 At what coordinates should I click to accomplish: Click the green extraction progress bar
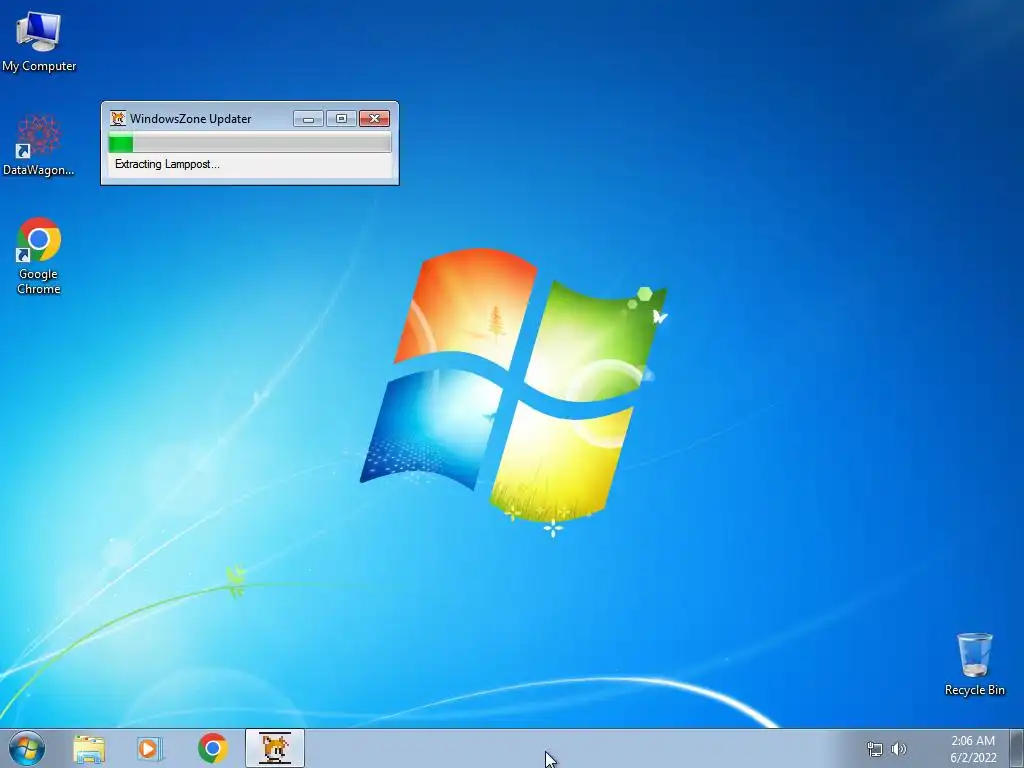click(250, 142)
